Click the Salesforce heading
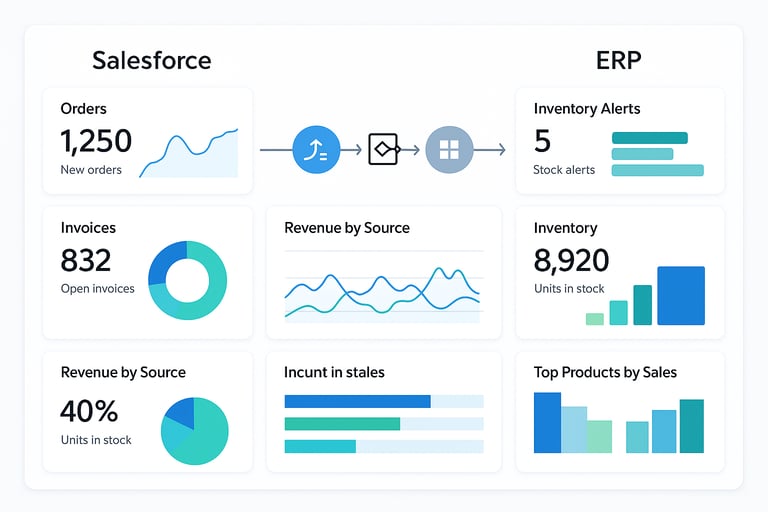 coord(152,61)
